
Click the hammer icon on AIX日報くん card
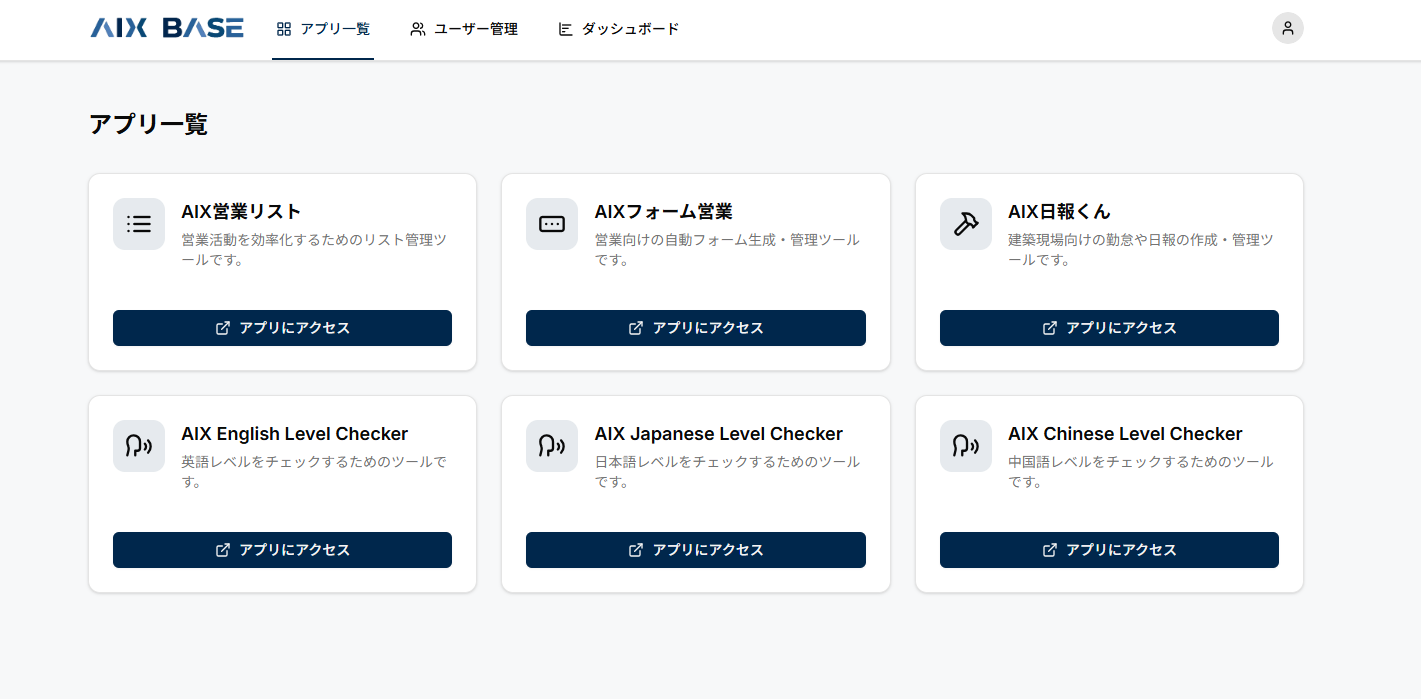[965, 224]
